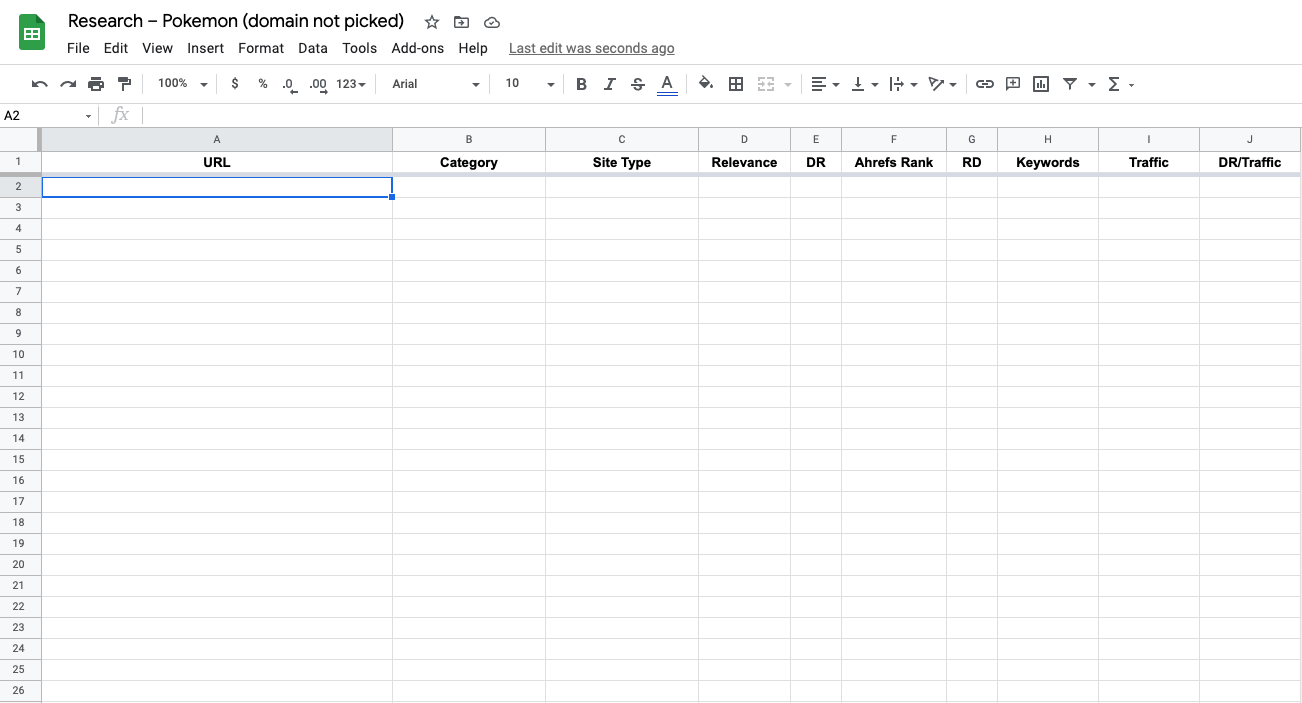
Task: Open the text rotation dropdown
Action: point(942,84)
